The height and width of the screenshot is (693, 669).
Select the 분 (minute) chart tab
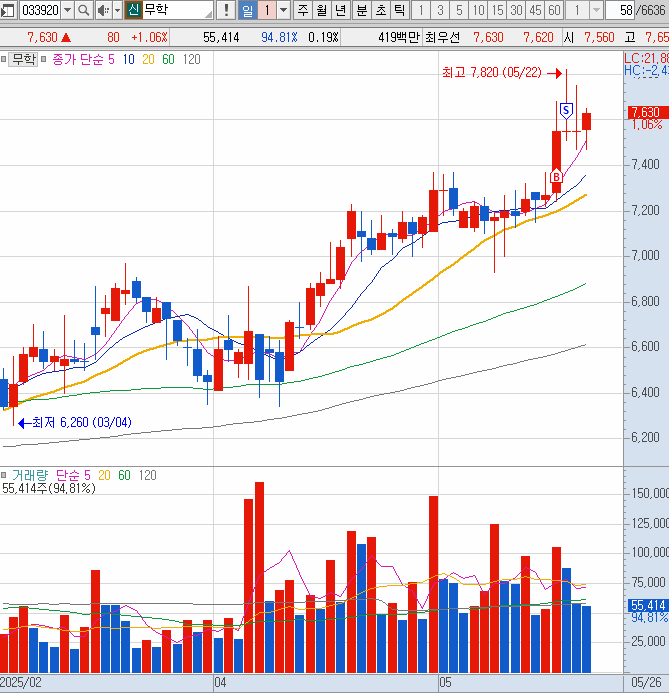360,10
